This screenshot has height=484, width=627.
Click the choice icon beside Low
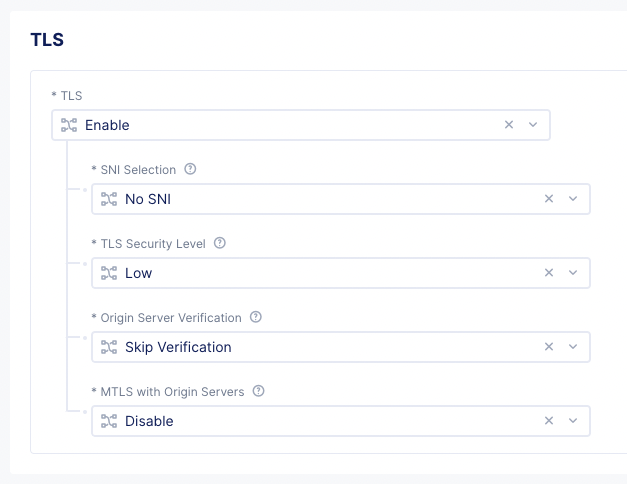pos(109,273)
